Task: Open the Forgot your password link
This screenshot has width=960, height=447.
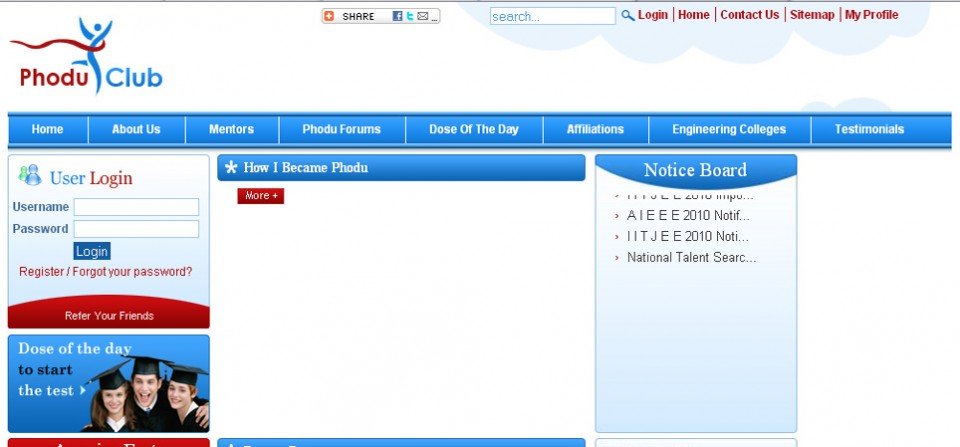Action: tap(133, 272)
